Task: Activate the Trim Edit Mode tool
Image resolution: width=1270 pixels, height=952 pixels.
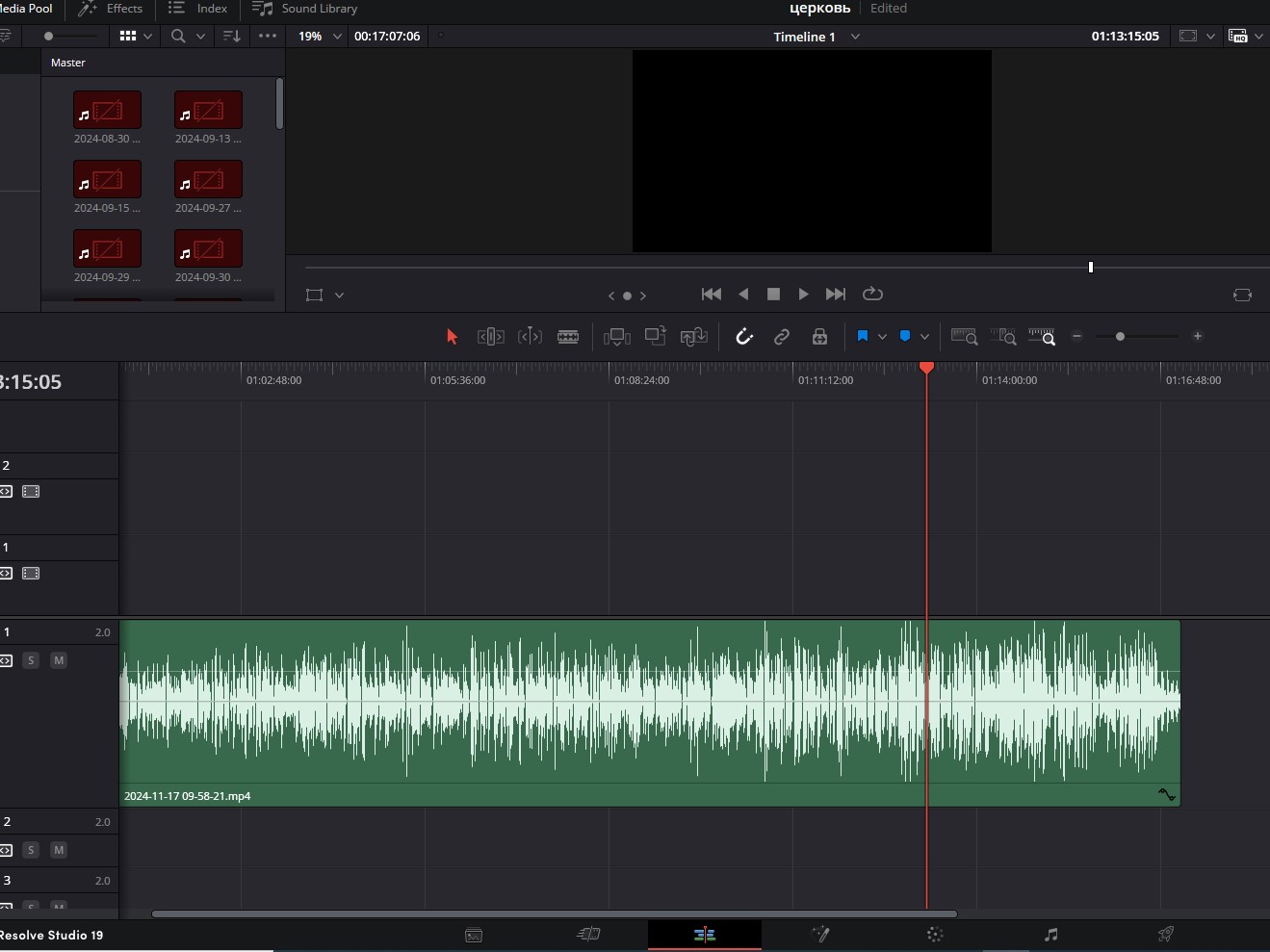Action: pos(491,336)
